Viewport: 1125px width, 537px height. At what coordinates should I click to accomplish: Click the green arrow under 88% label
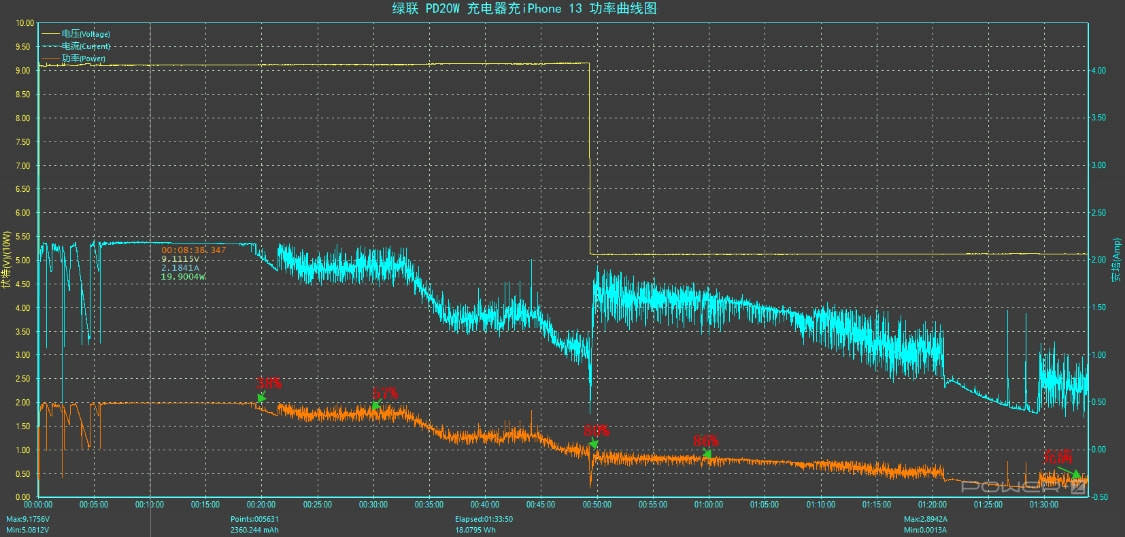pos(707,454)
